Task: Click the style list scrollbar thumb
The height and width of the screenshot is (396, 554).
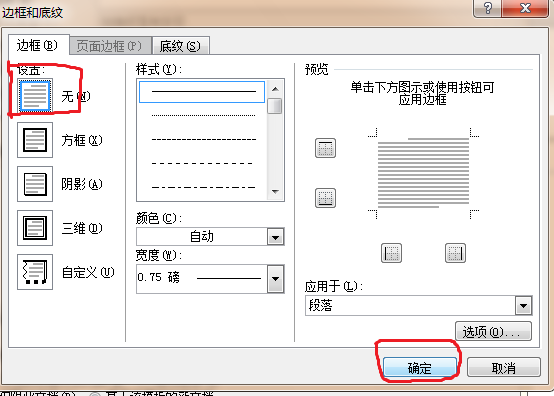Action: tap(275, 106)
